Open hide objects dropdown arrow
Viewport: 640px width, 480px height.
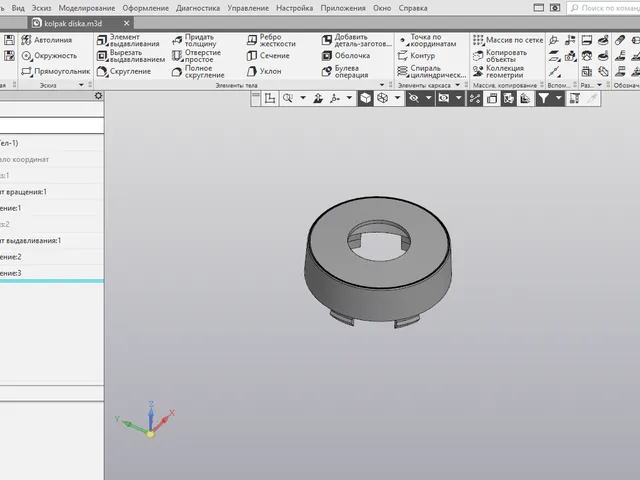pos(428,98)
